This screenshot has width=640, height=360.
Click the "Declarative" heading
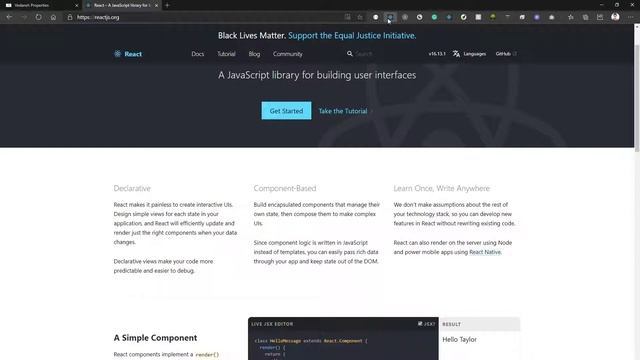coord(132,188)
